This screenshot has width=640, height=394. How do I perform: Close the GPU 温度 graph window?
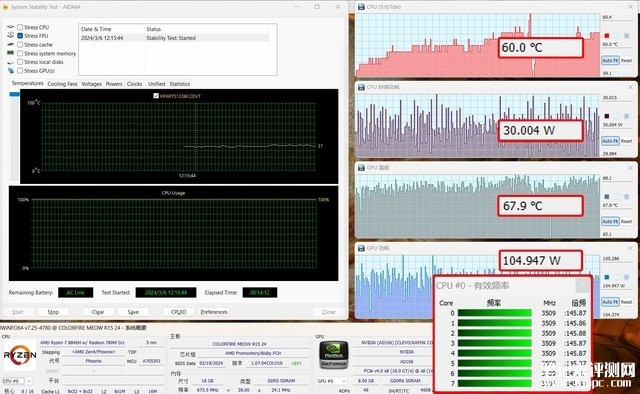click(631, 167)
